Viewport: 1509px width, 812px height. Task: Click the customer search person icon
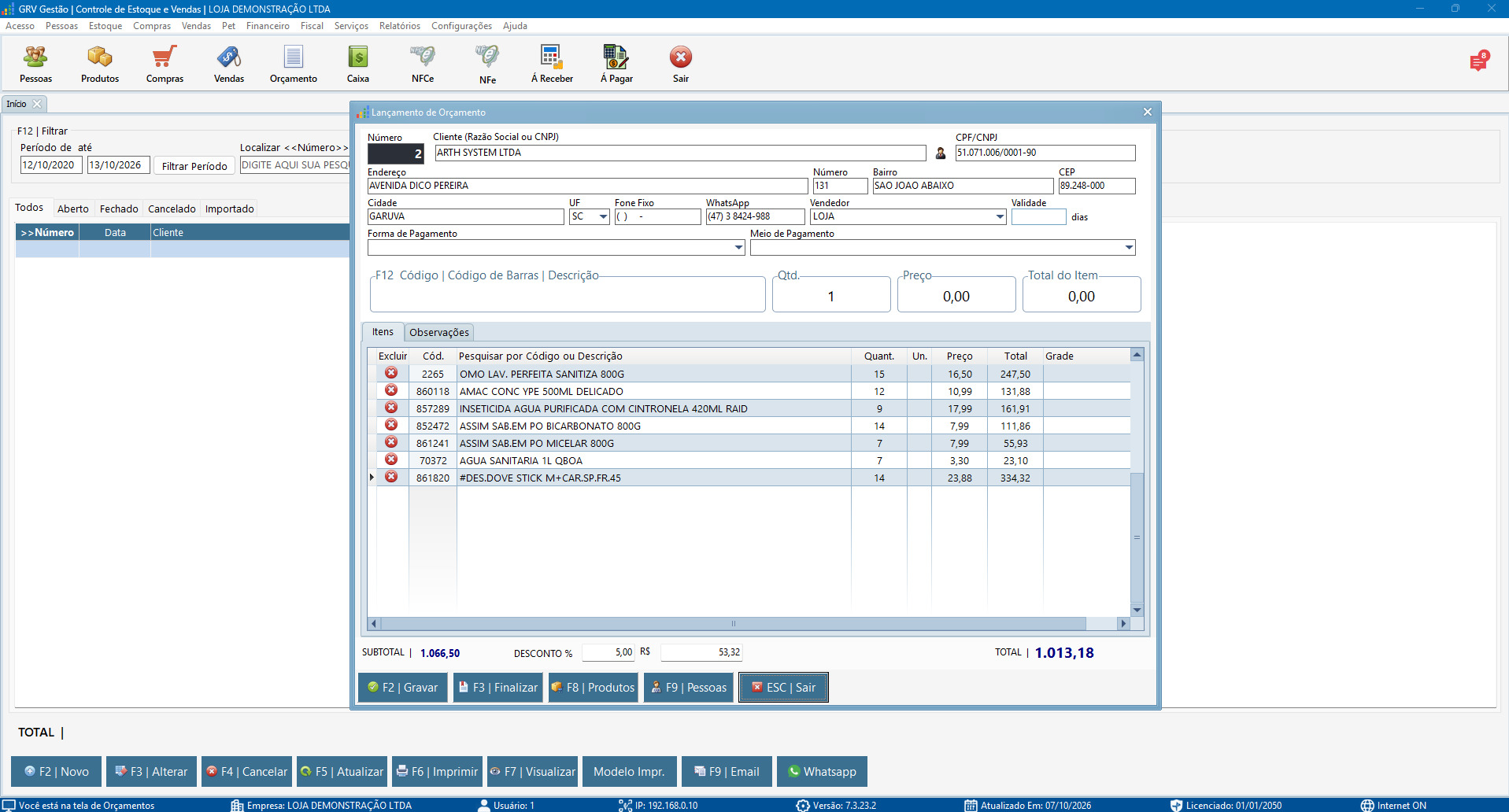941,153
